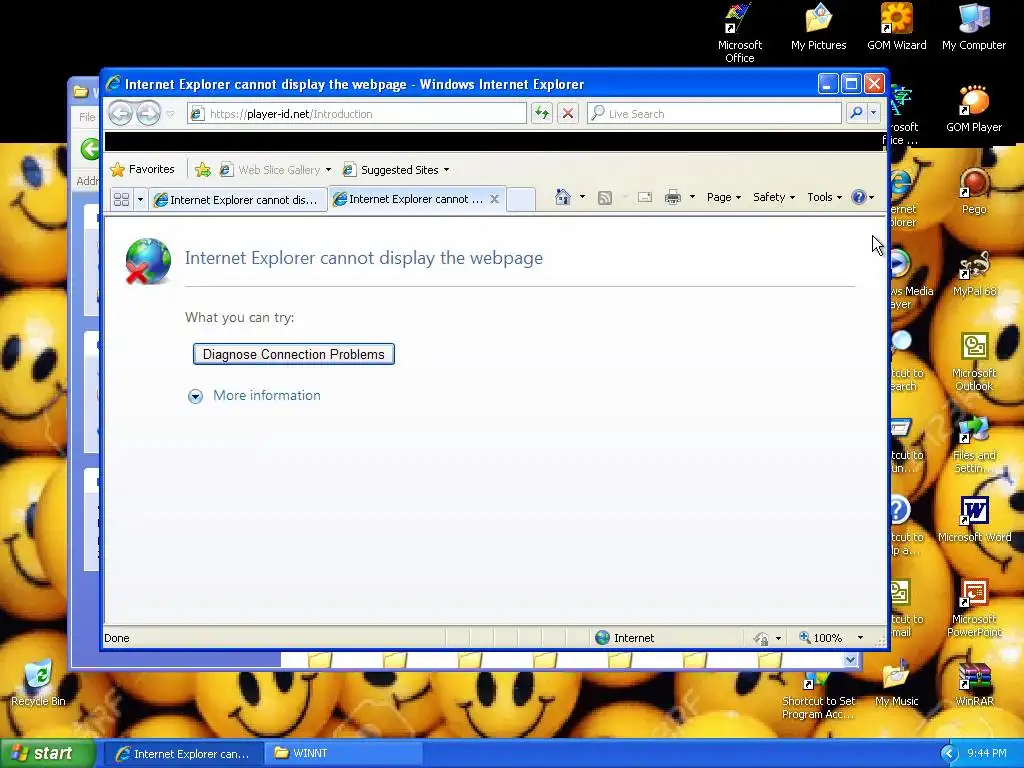The width and height of the screenshot is (1024, 768).
Task: Select the Recycle Bin desktop icon
Action: pos(38,682)
